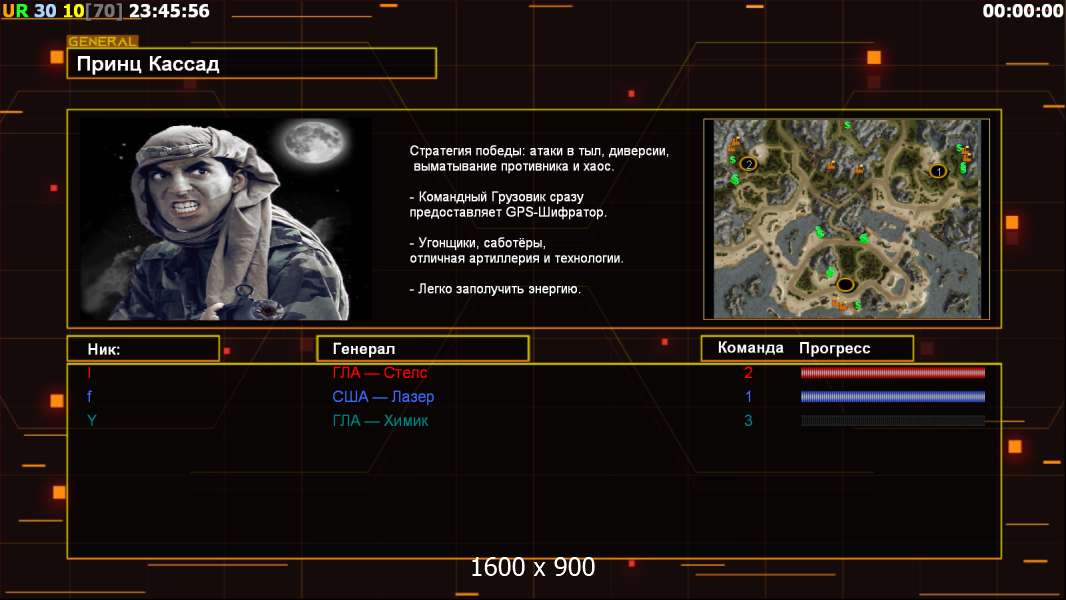Viewport: 1066px width, 600px height.
Task: Click the 'Генерал' column header
Action: [x=364, y=349]
